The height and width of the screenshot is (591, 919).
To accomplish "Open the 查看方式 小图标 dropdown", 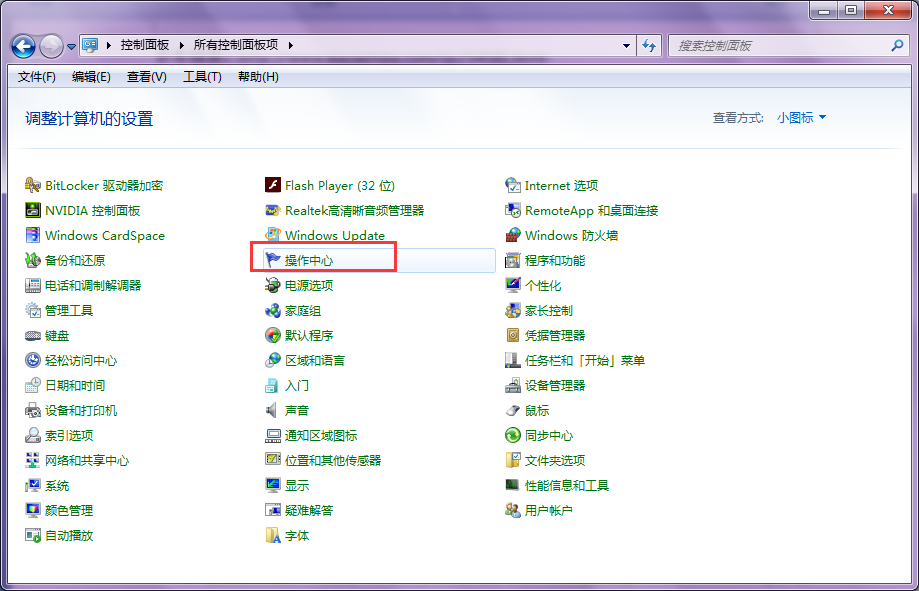I will click(x=801, y=117).
